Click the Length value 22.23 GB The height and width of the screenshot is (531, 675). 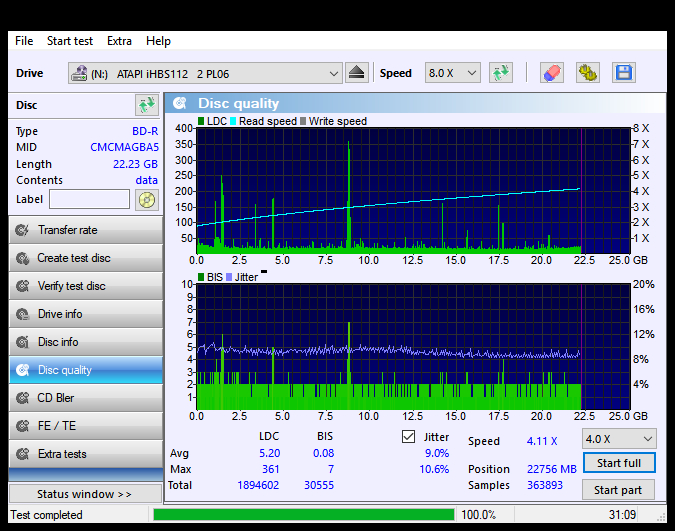135,164
